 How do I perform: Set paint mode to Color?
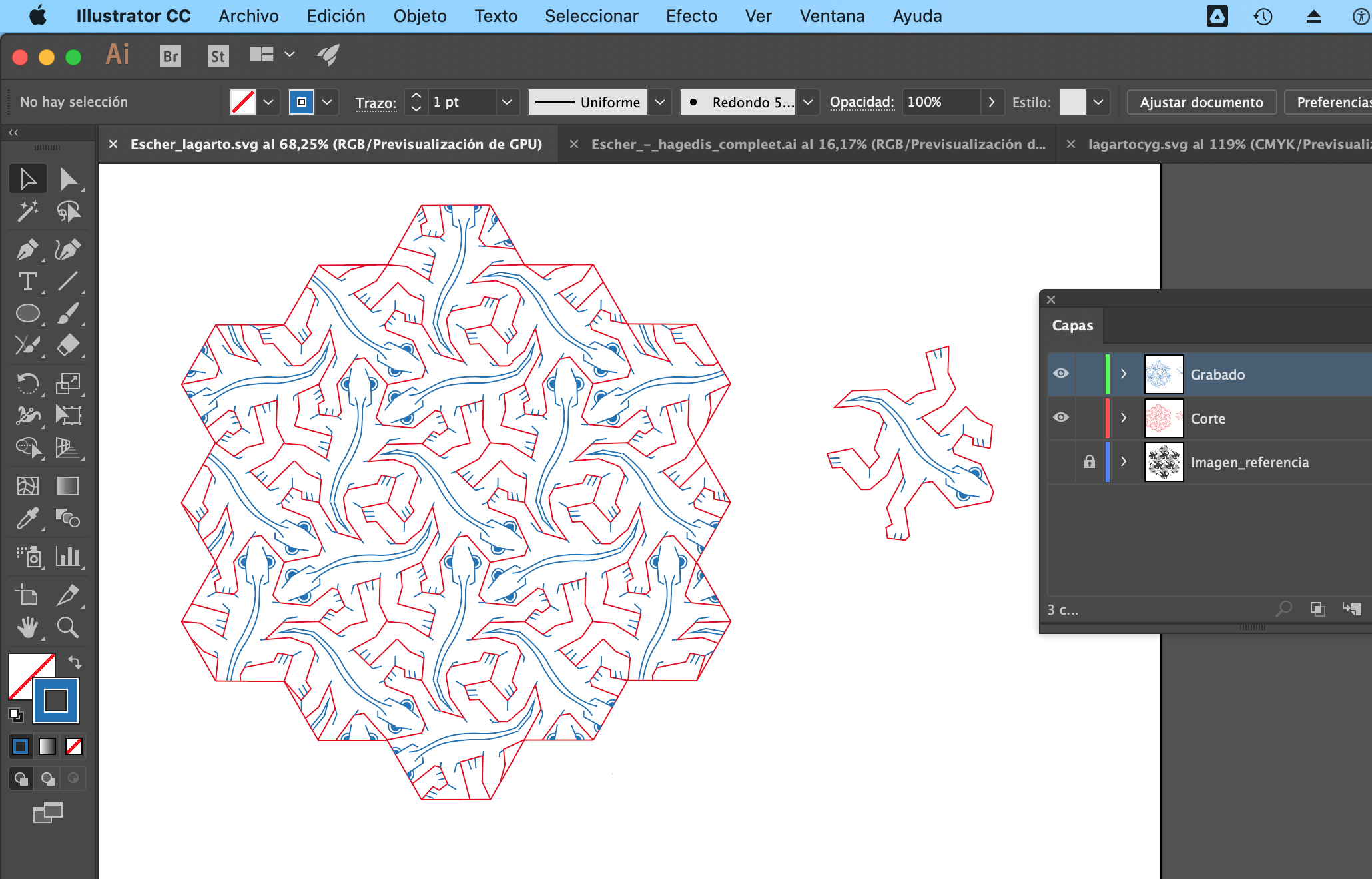coord(21,746)
